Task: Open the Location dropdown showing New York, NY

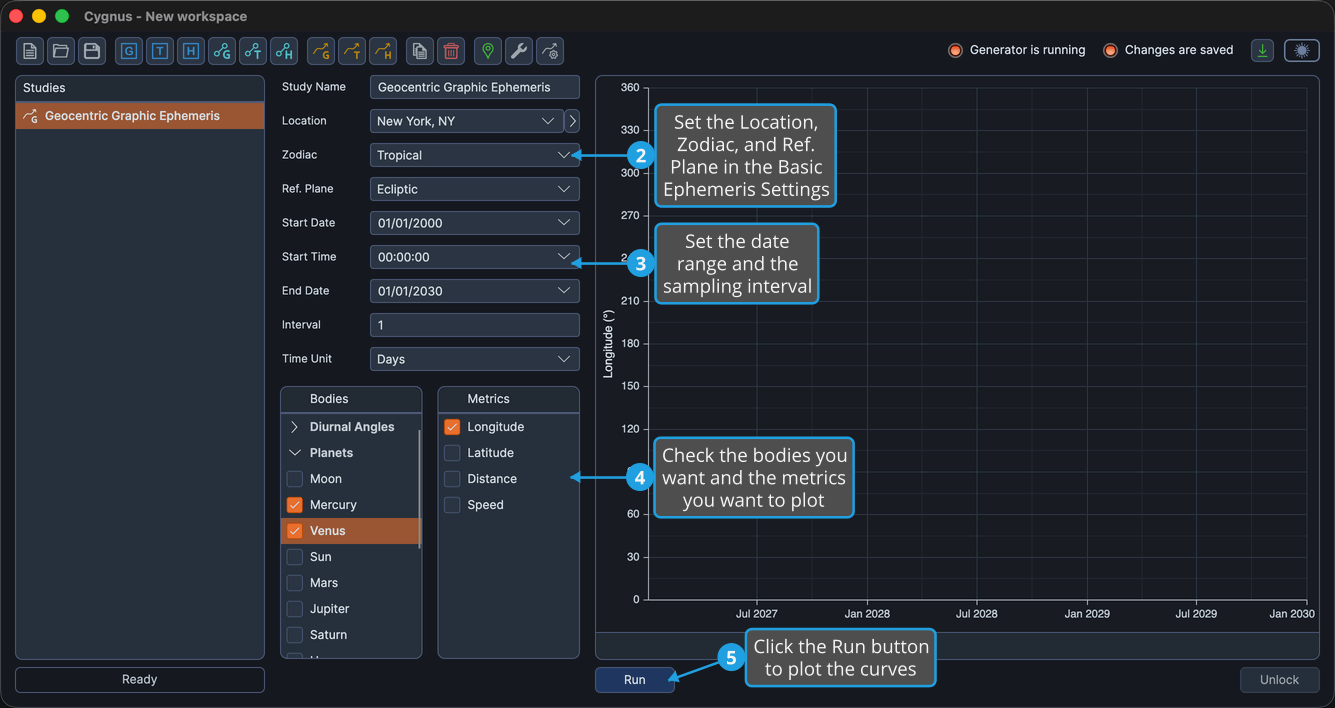Action: 466,121
